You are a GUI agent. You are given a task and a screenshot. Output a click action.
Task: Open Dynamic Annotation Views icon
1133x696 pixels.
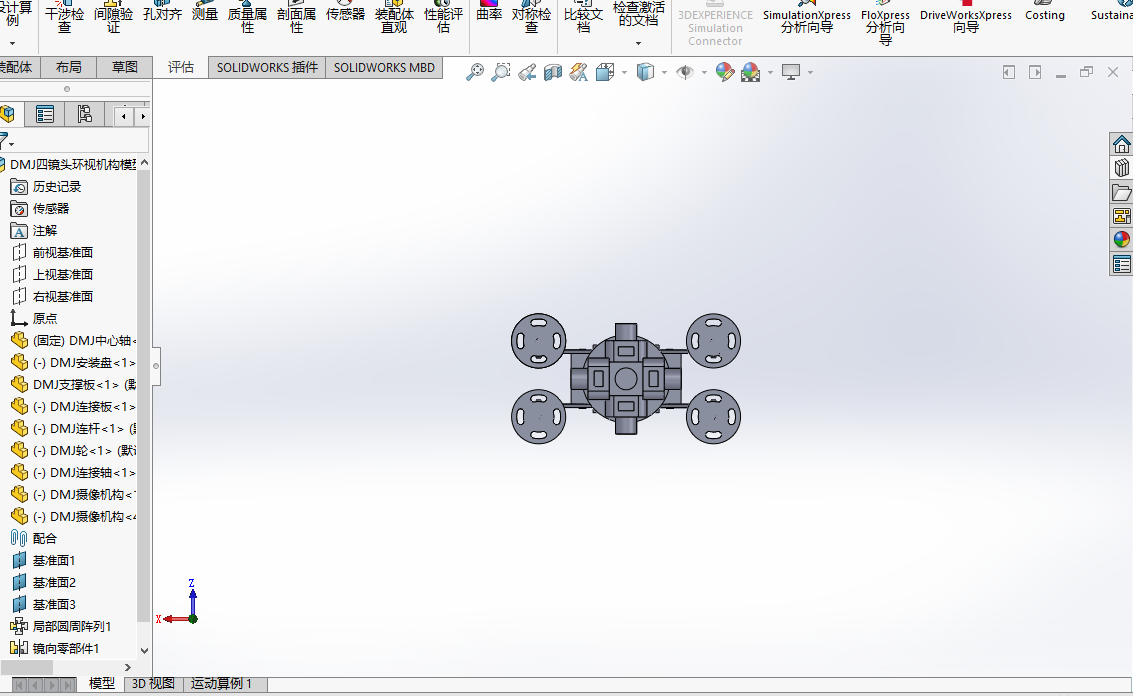coord(579,72)
